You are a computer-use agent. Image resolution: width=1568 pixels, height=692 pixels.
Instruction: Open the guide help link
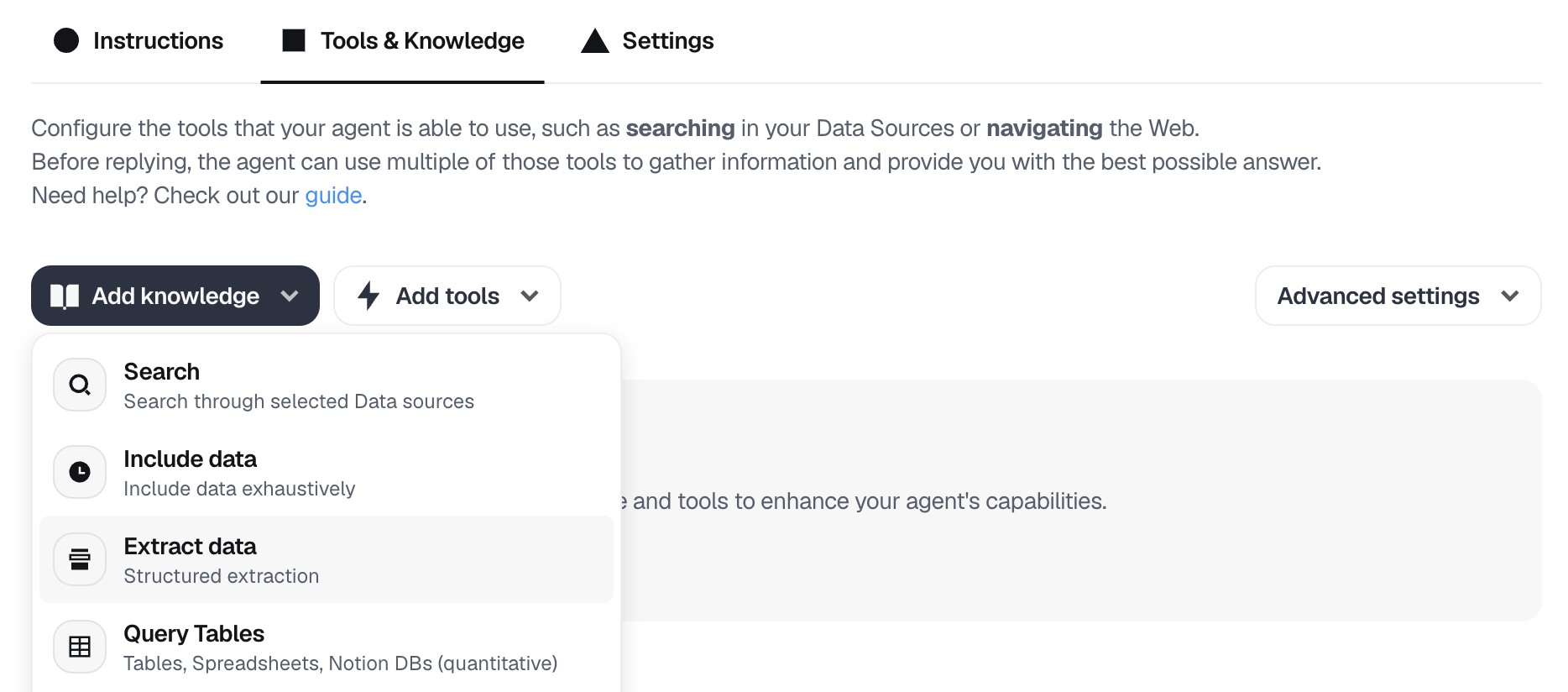[333, 196]
